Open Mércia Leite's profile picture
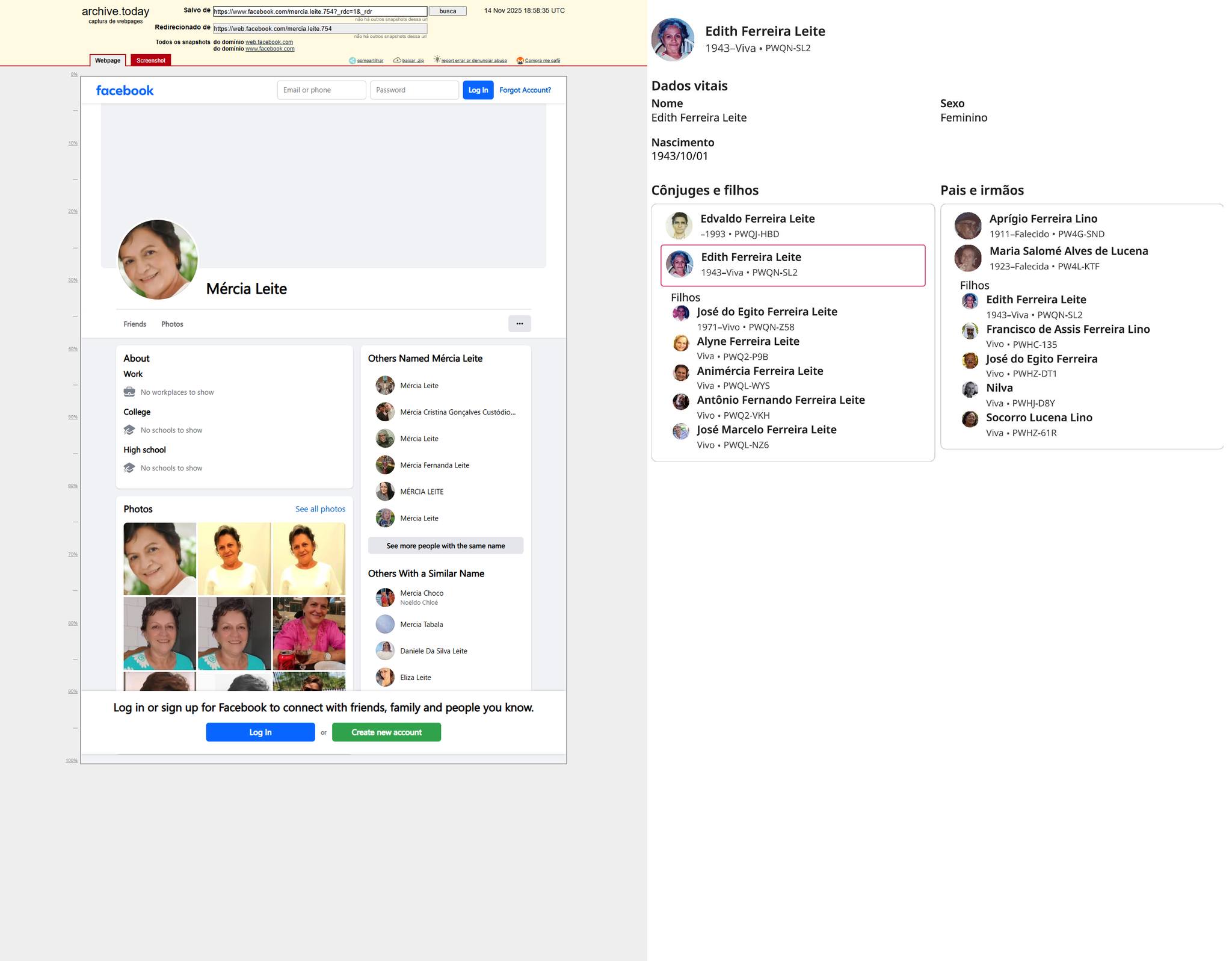 click(158, 259)
